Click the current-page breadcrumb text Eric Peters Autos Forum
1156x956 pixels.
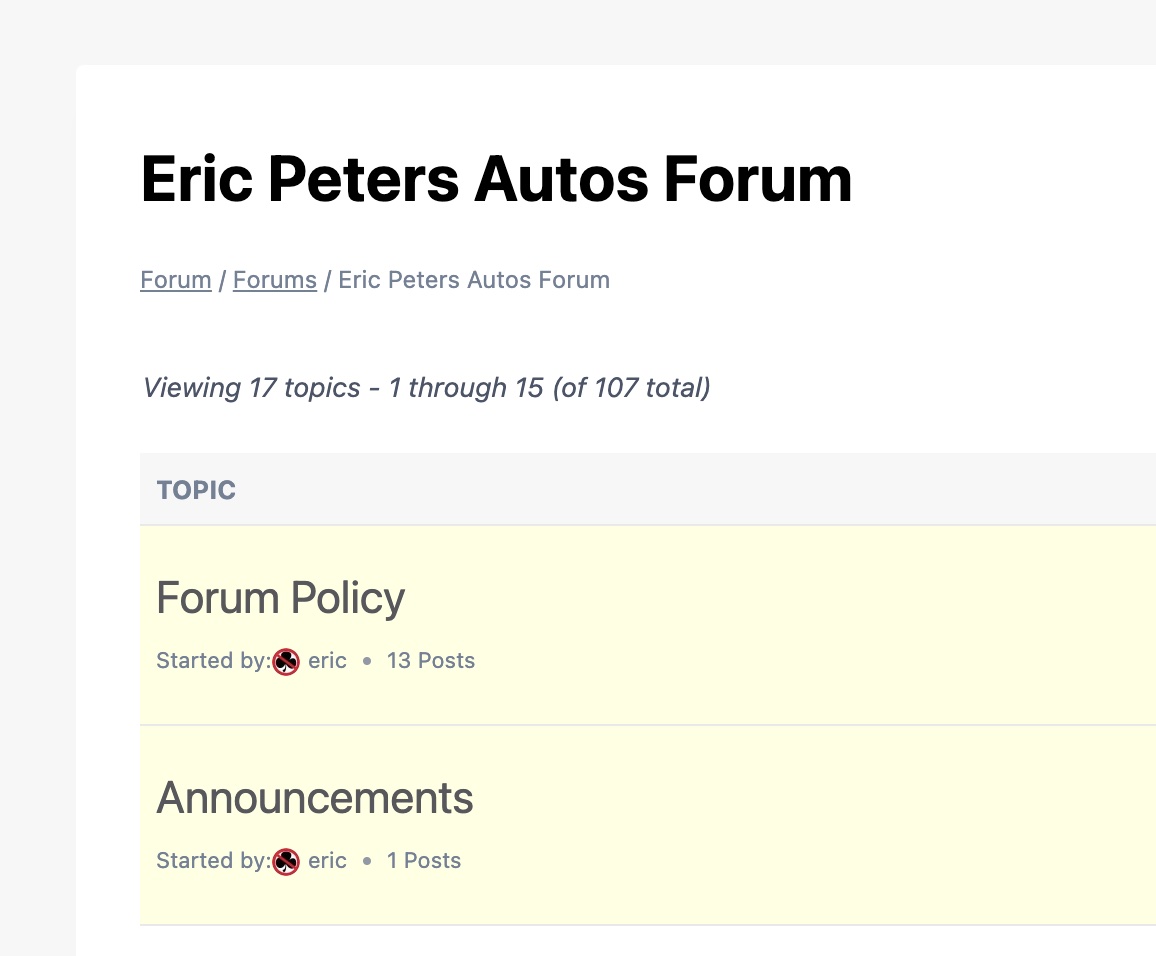pyautogui.click(x=473, y=280)
